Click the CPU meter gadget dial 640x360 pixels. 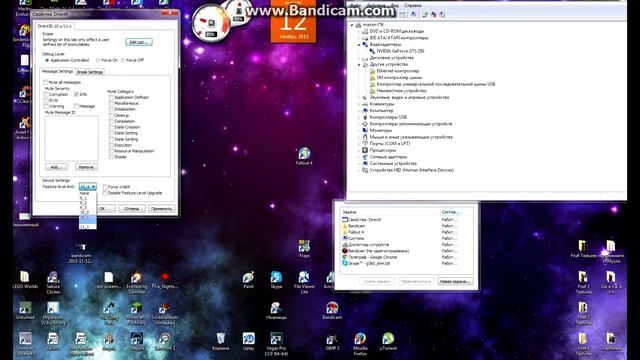coord(211,23)
